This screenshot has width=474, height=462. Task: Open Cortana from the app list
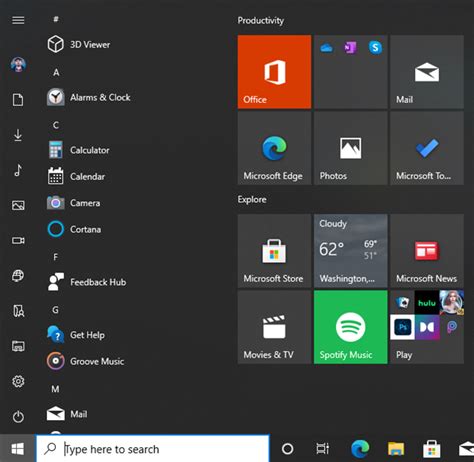[x=74, y=229]
